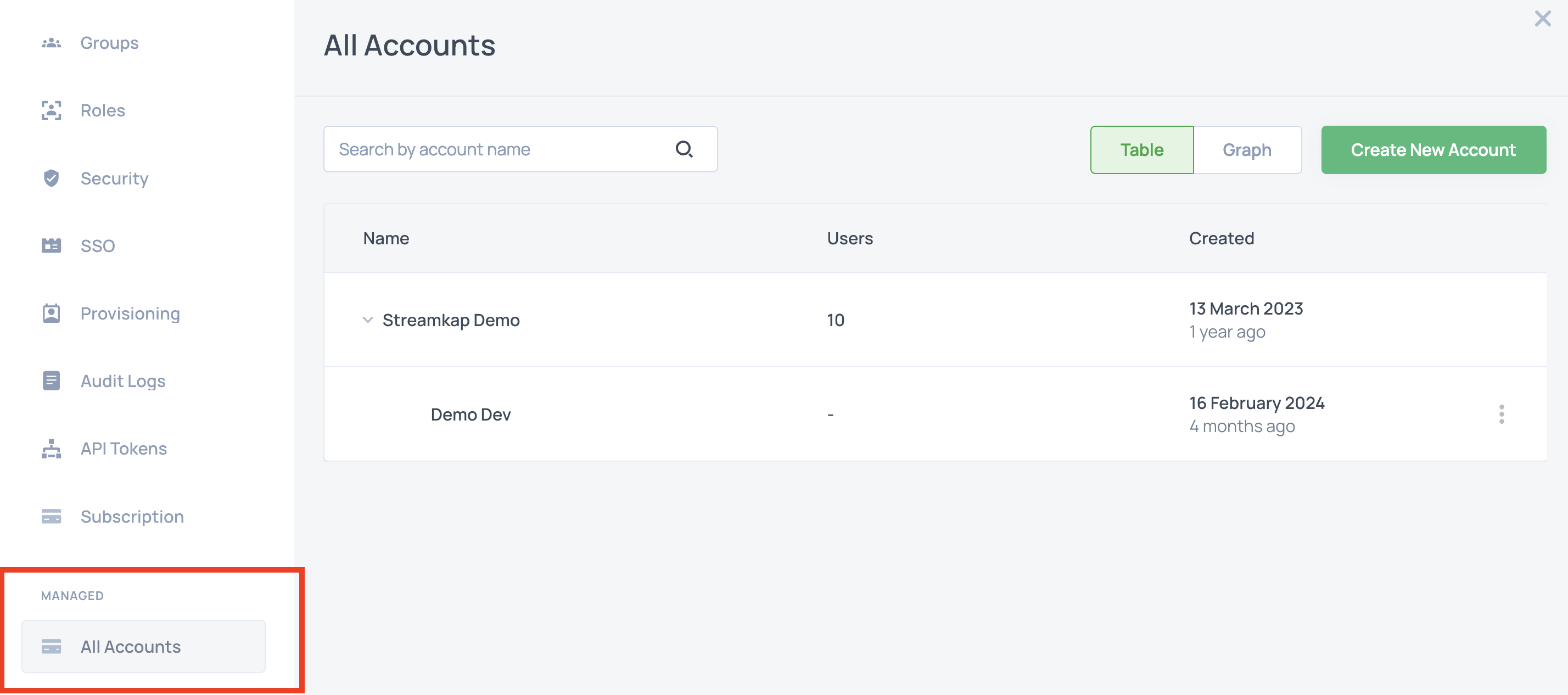Open the Roles menu item

point(102,110)
